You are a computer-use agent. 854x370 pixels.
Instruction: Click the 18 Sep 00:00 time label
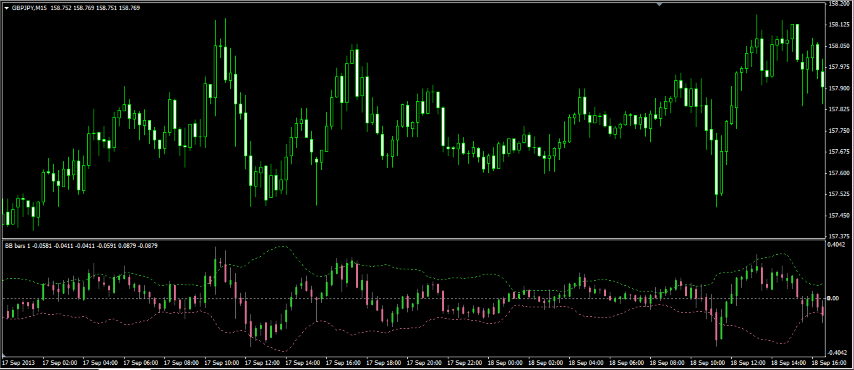[504, 362]
